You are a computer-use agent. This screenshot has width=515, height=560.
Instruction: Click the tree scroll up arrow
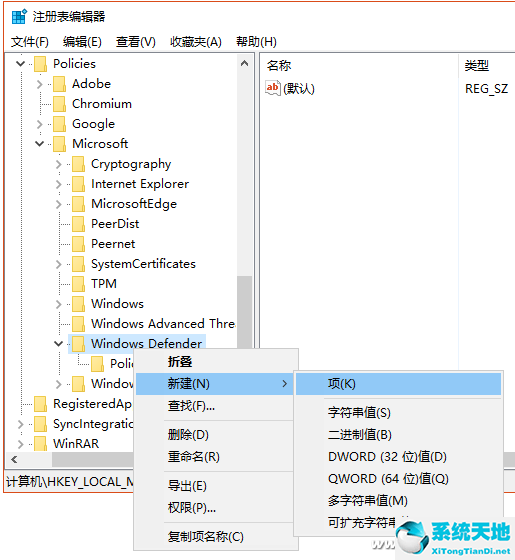[x=245, y=64]
